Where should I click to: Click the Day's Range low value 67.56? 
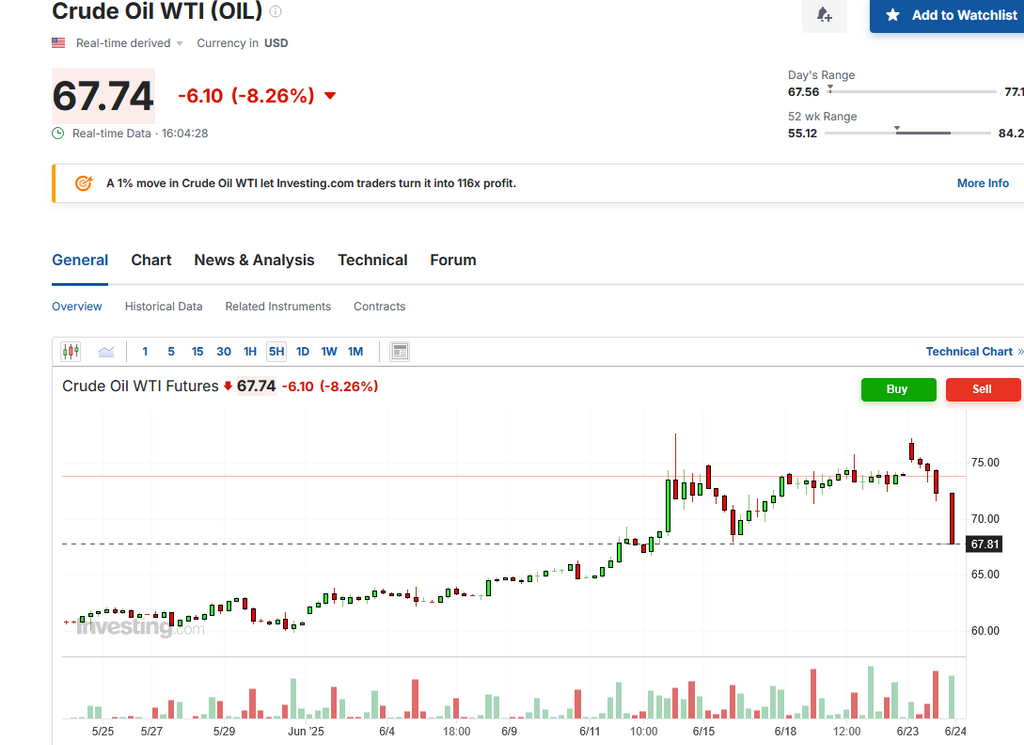[x=803, y=92]
